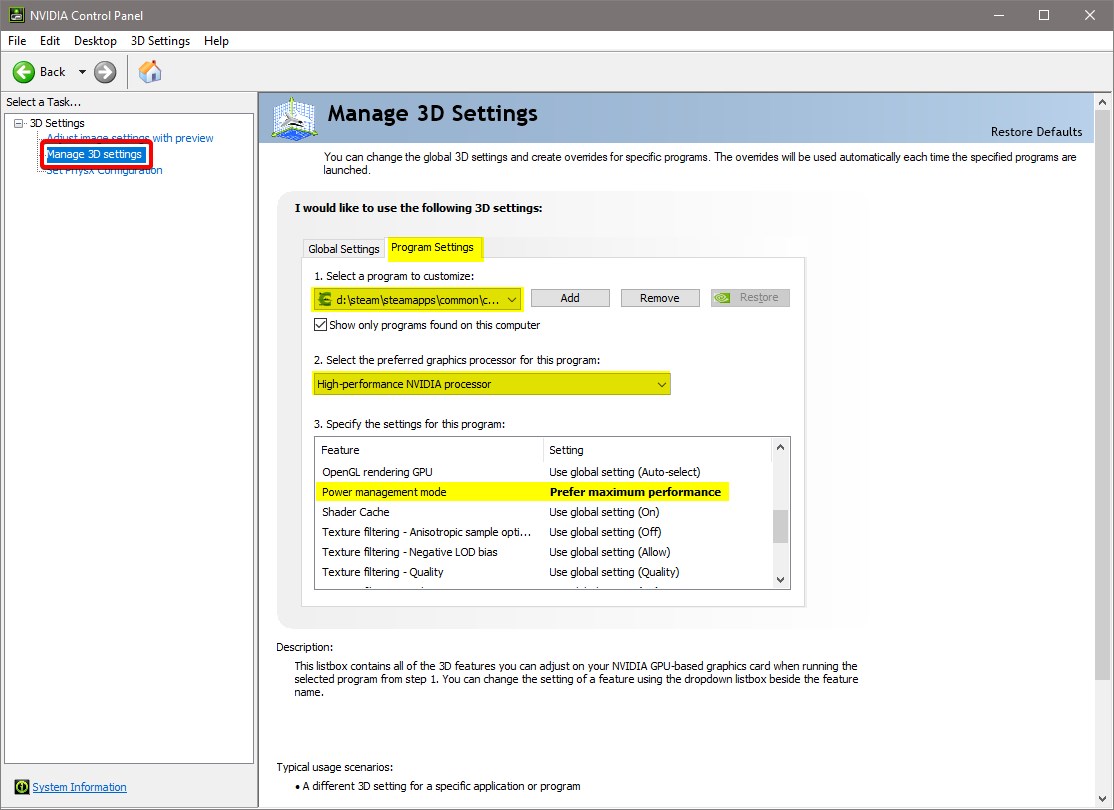Click the NVIDIA Control Panel title bar icon
Screen dimensions: 1114x810
pyautogui.click(x=16, y=15)
